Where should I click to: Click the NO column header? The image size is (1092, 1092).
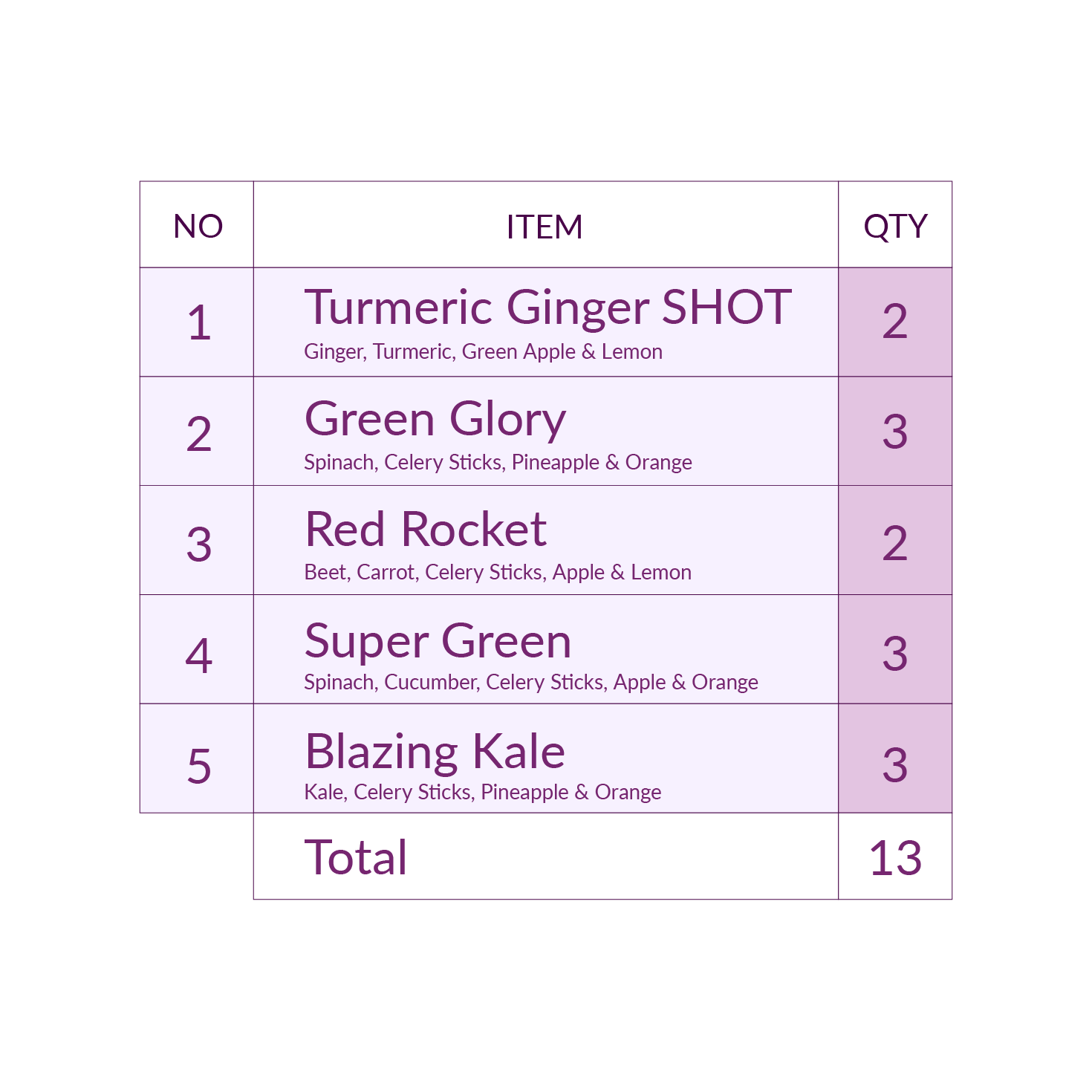tap(197, 225)
